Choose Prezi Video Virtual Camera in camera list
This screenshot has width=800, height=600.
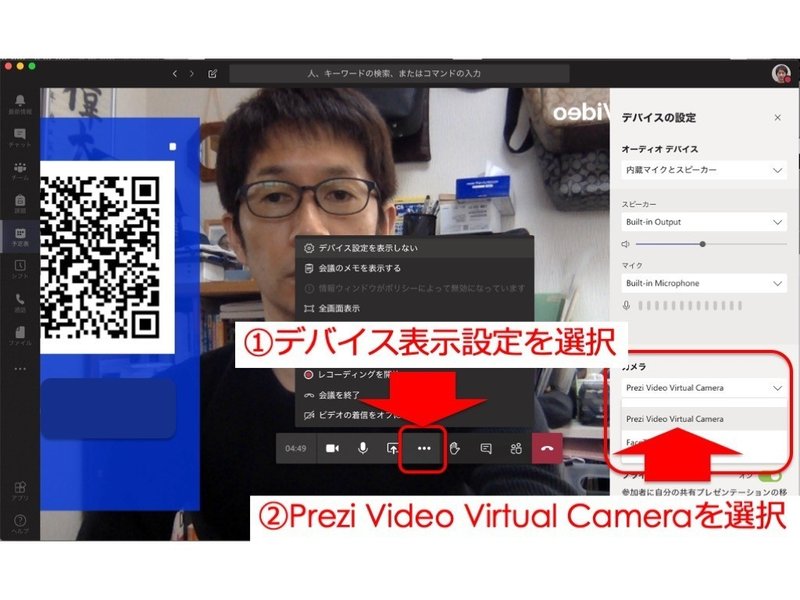(704, 419)
